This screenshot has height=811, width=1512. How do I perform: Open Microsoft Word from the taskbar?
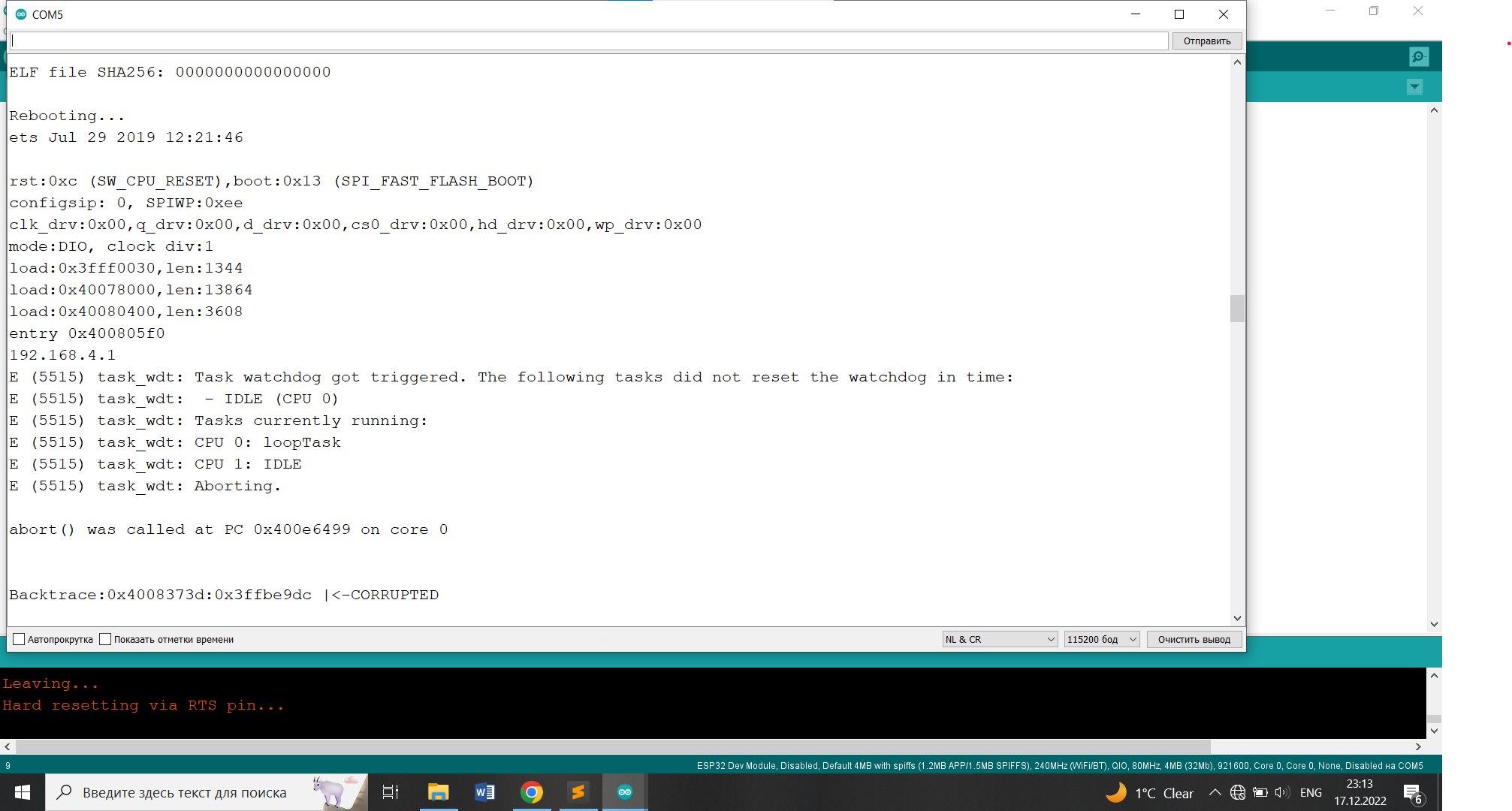[x=484, y=792]
